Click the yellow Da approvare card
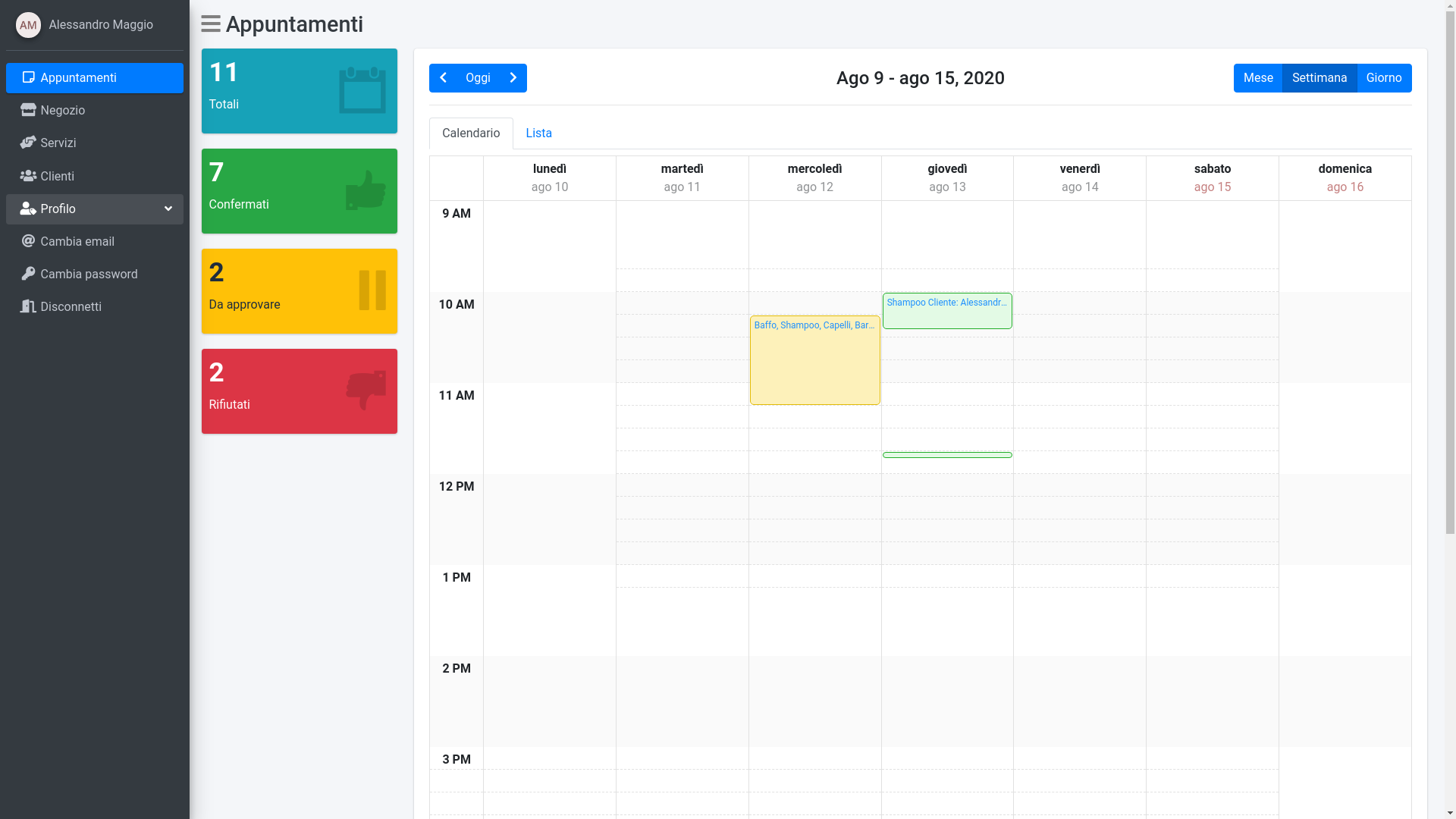1456x819 pixels. 299,291
